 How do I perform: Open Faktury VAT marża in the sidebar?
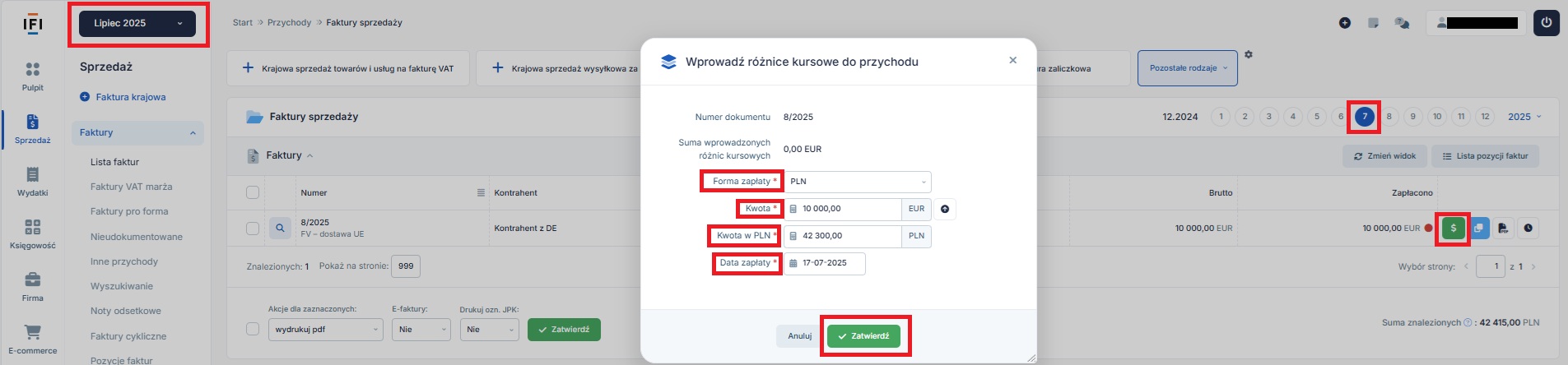[131, 187]
